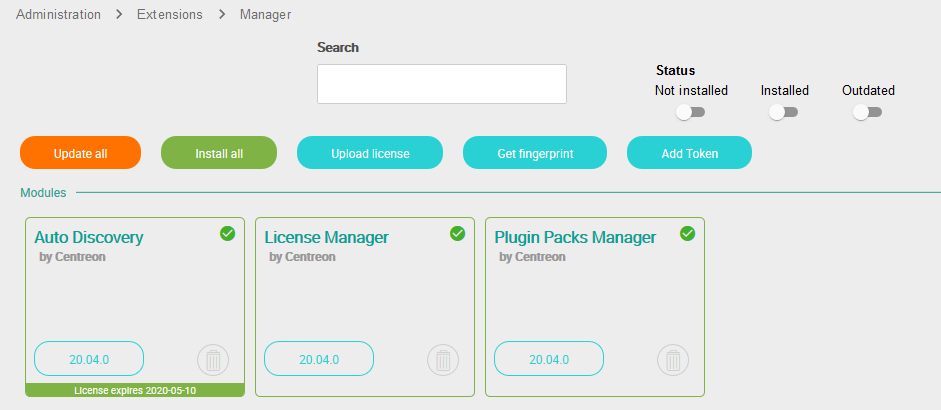The image size is (941, 410).
Task: Click the Add Token button
Action: click(690, 153)
